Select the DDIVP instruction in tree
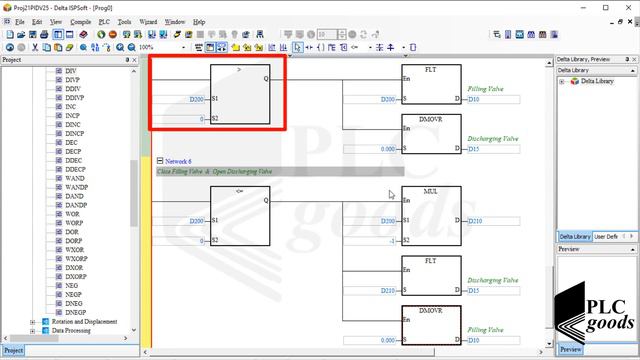This screenshot has height=360, width=640. pyautogui.click(x=75, y=98)
